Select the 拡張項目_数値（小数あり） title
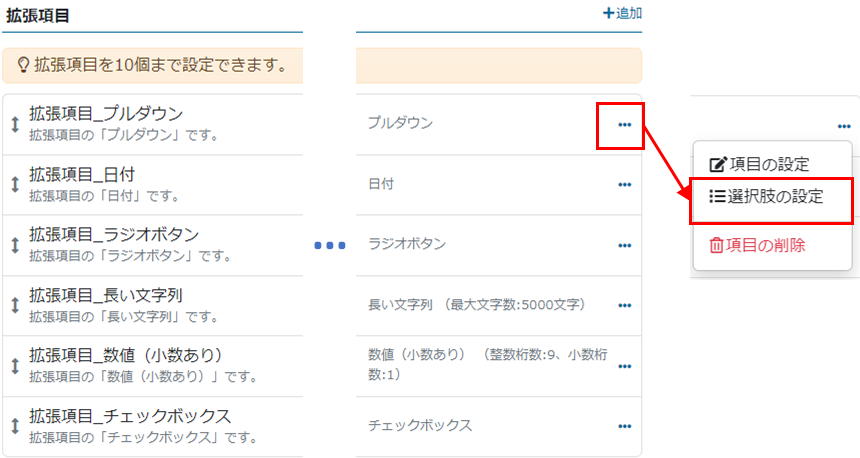860x458 pixels. click(126, 355)
